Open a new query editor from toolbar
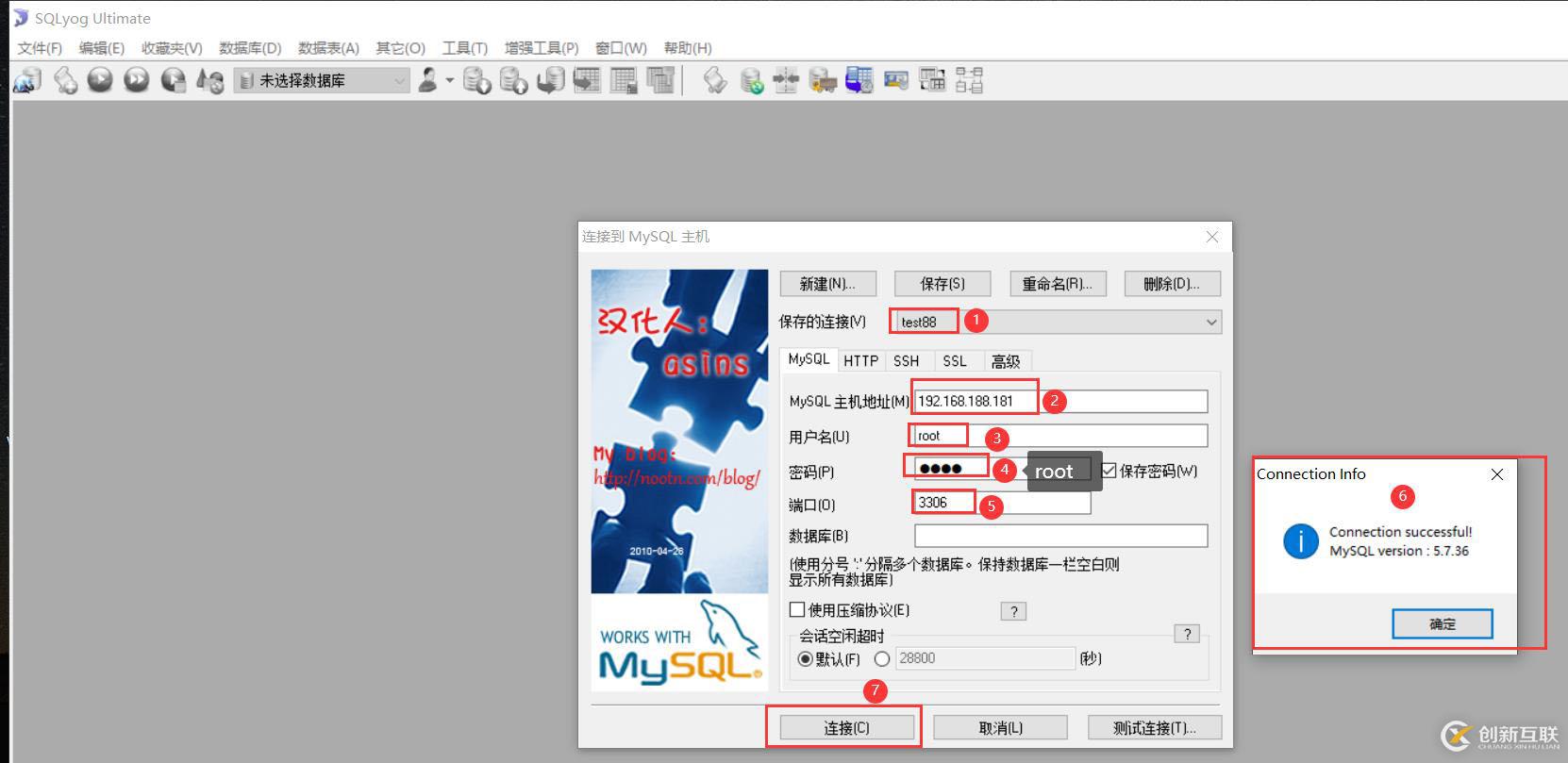The height and width of the screenshot is (763, 1568). (65, 81)
